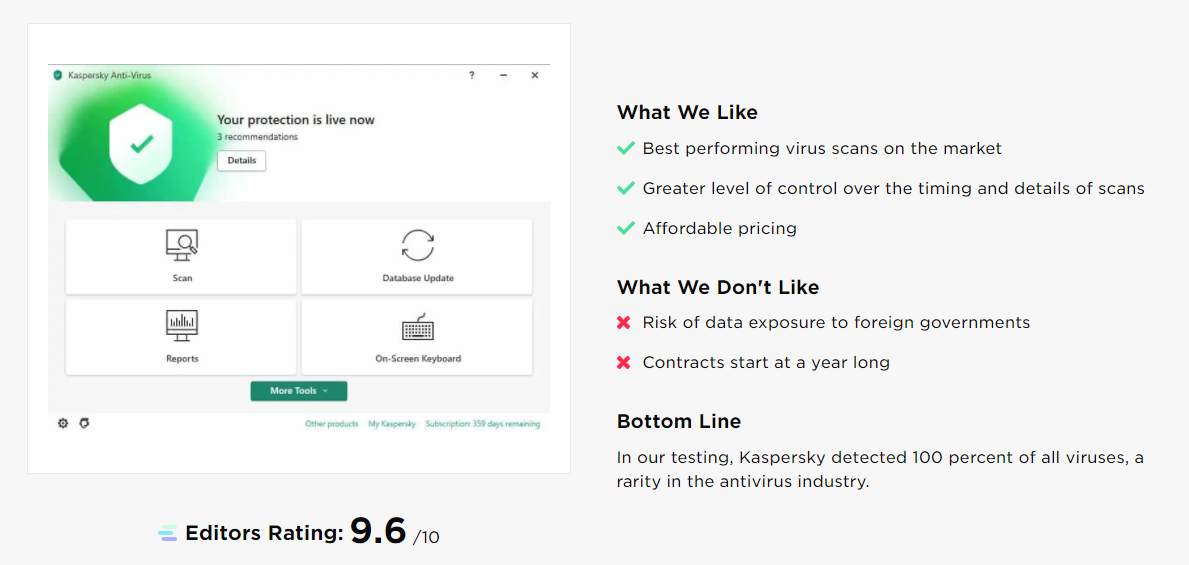Click the 9.6 rating number
This screenshot has width=1189, height=565.
coord(378,531)
